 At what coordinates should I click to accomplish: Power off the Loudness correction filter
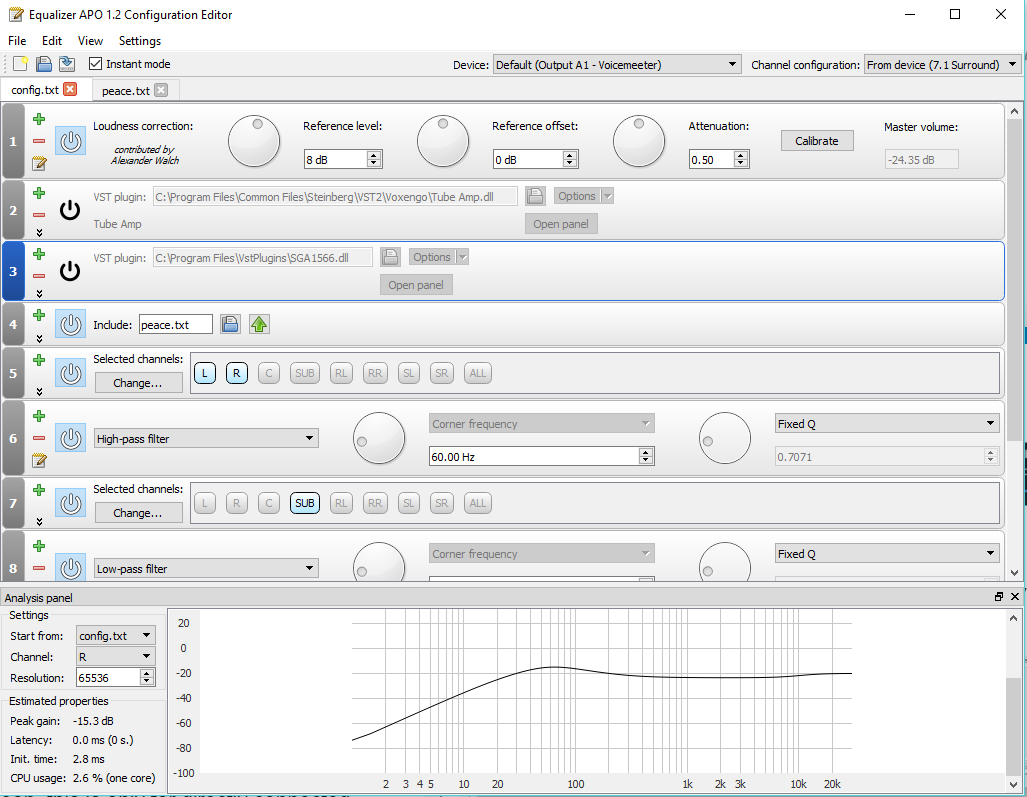[x=70, y=140]
